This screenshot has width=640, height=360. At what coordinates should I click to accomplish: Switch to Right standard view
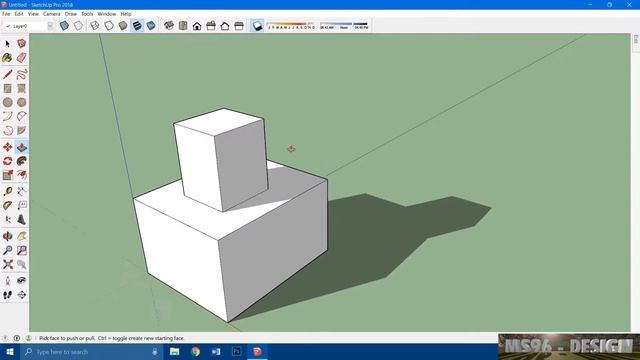(211, 26)
